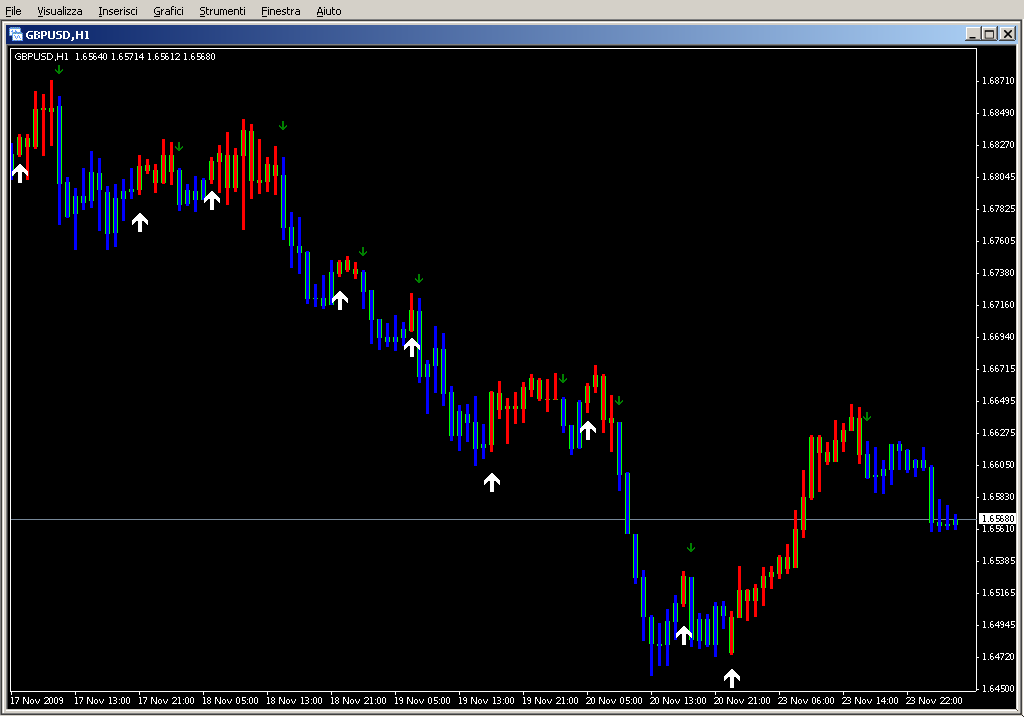1024x717 pixels.
Task: Open the Strumenti menu
Action: 222,11
